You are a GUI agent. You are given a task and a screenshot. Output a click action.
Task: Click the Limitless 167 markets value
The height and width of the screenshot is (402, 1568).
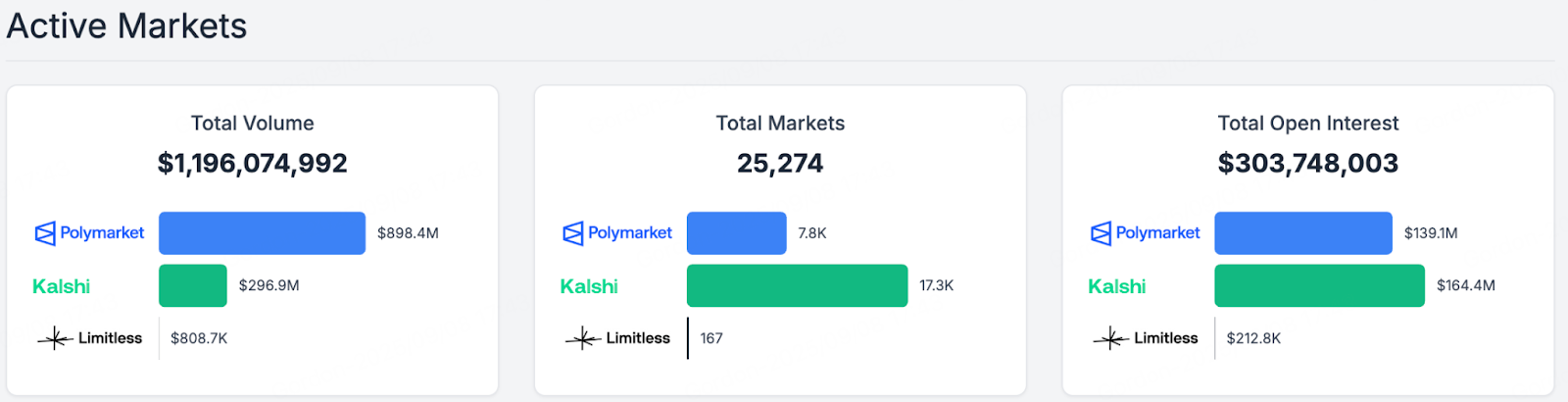click(x=711, y=338)
